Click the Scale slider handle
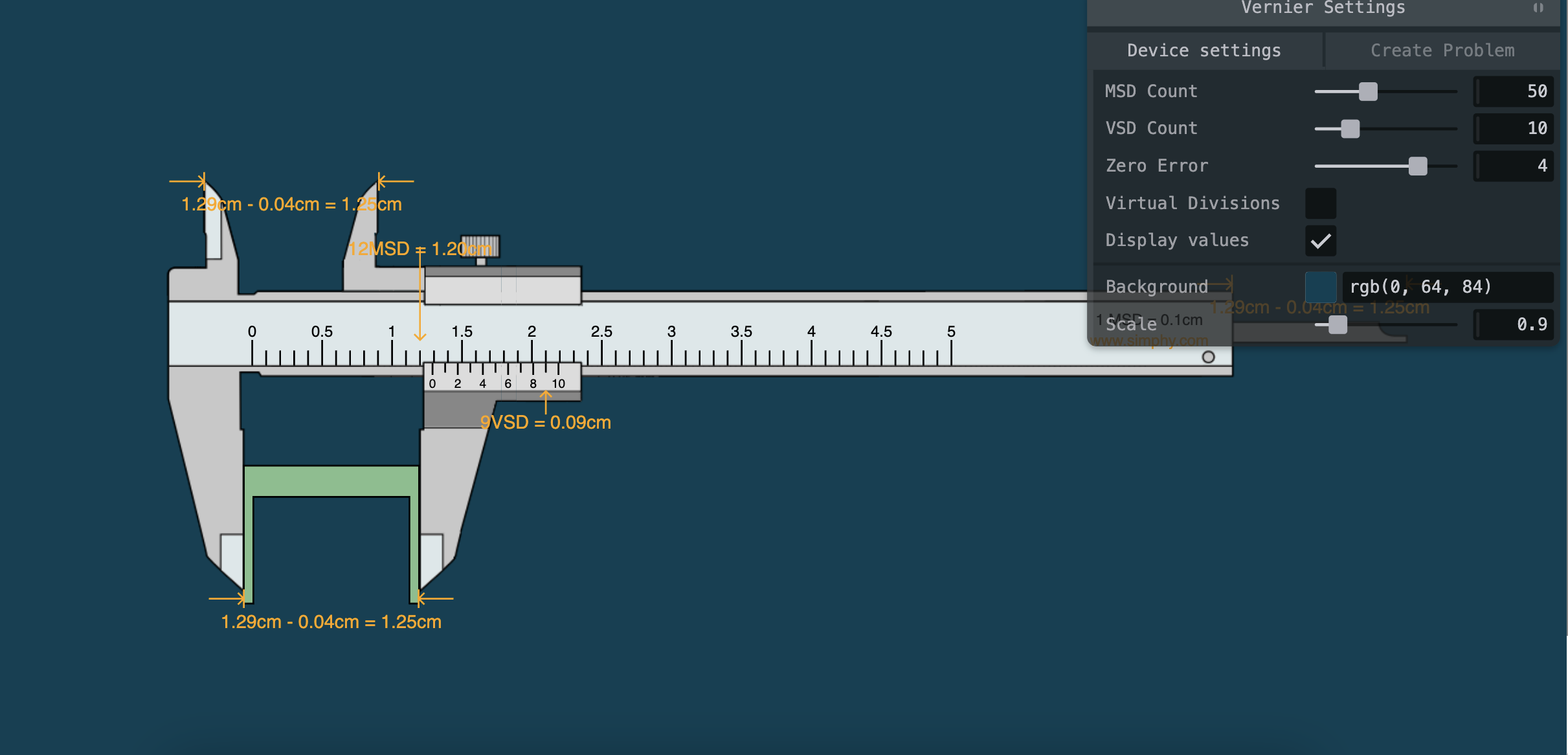The image size is (1568, 755). point(1338,324)
